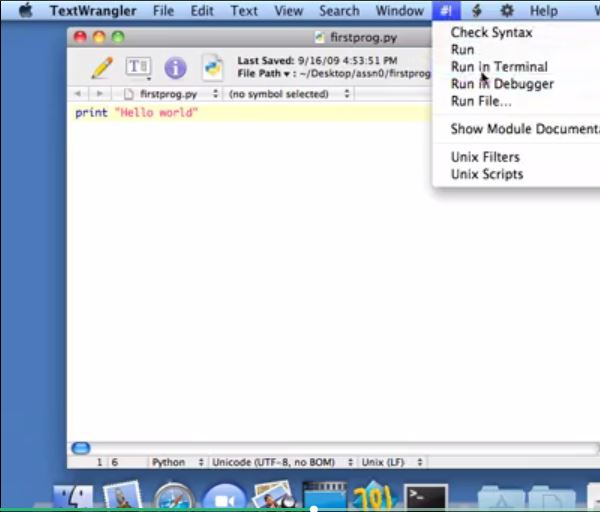600x512 pixels.
Task: Open the yellow 301 icon in Dock
Action: (x=375, y=496)
